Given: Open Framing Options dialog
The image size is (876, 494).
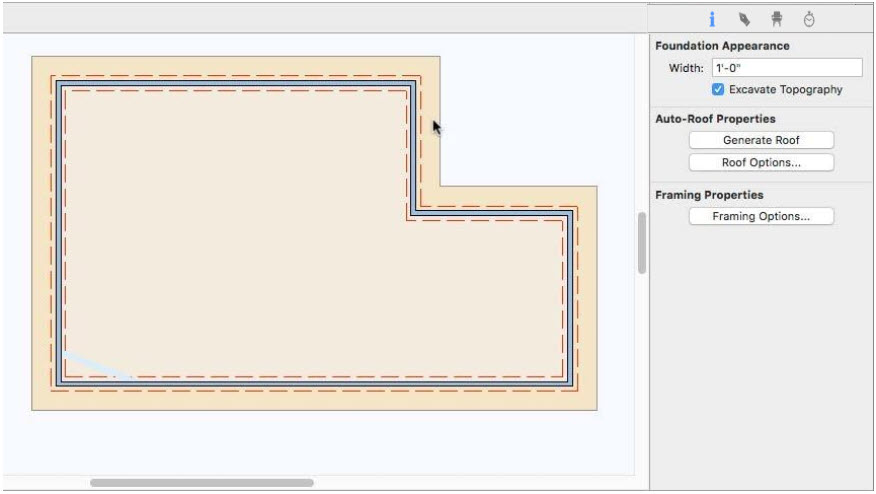Looking at the screenshot, I should (761, 216).
